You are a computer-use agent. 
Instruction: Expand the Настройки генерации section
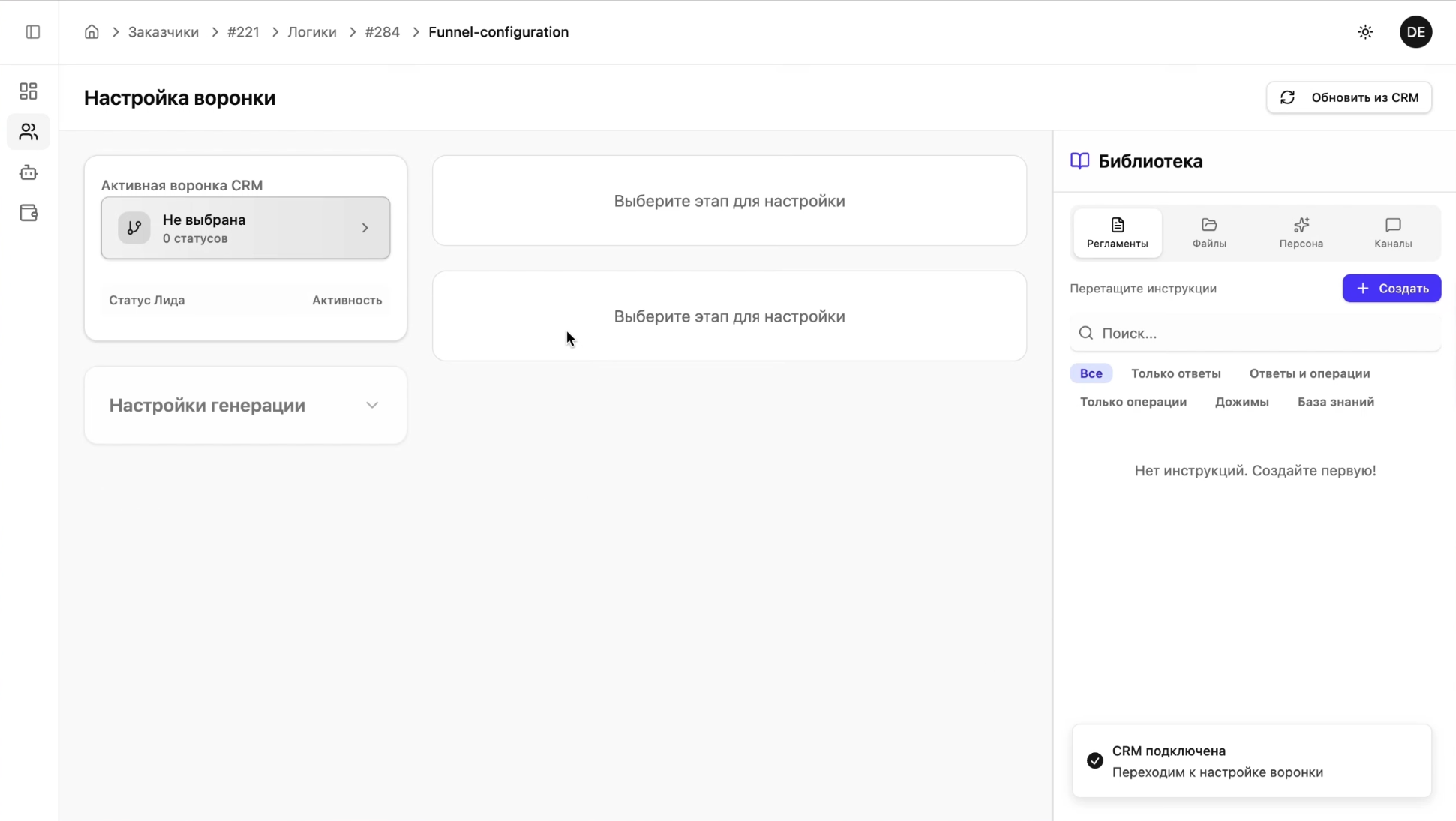(x=245, y=406)
